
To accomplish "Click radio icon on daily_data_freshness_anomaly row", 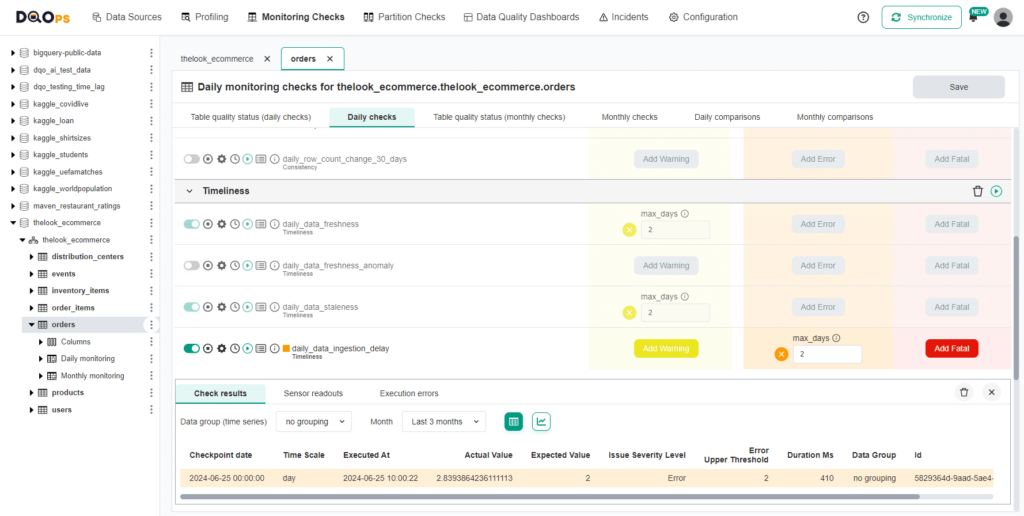I will coord(208,266).
